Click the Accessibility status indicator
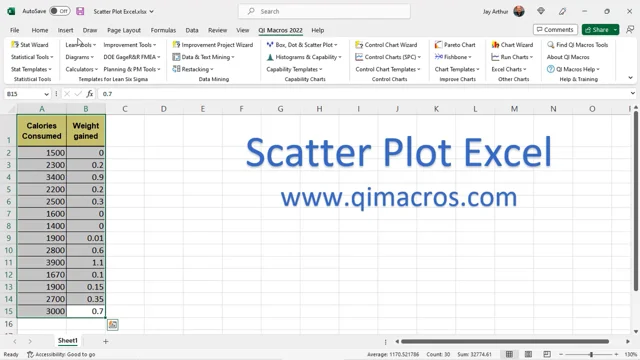Viewport: 640px width, 360px height. click(61, 354)
